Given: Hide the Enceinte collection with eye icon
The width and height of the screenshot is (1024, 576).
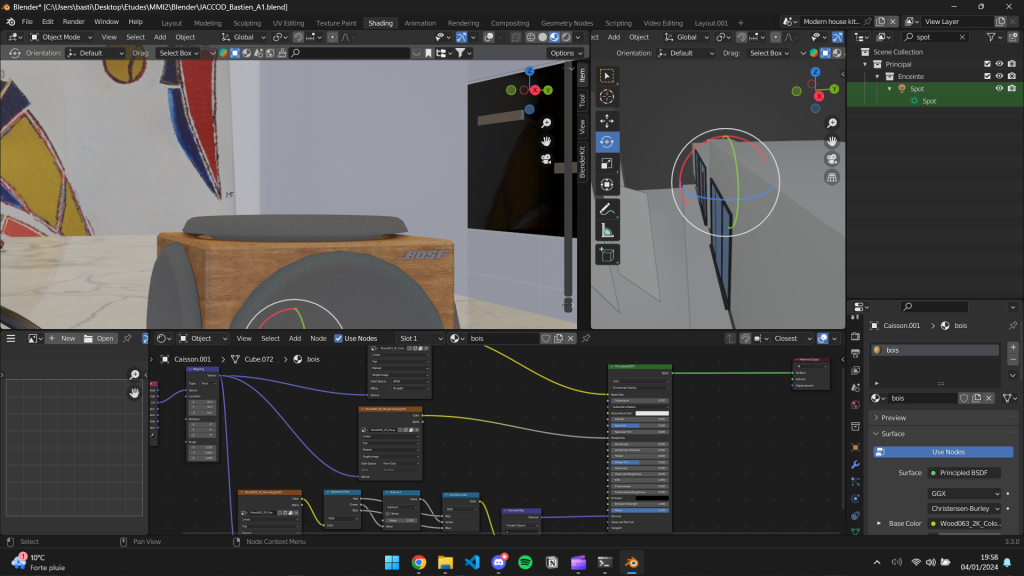Looking at the screenshot, I should [x=999, y=76].
